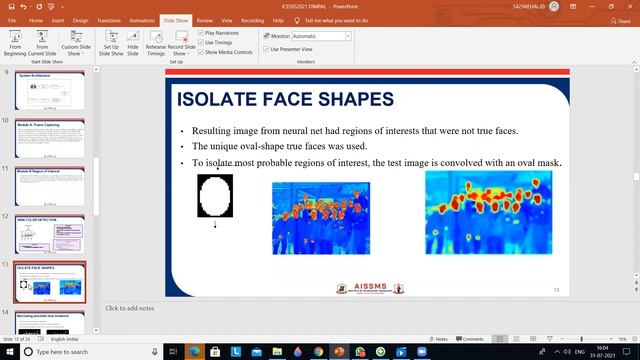Switch to the Insert tab
The height and width of the screenshot is (360, 640).
pos(58,20)
